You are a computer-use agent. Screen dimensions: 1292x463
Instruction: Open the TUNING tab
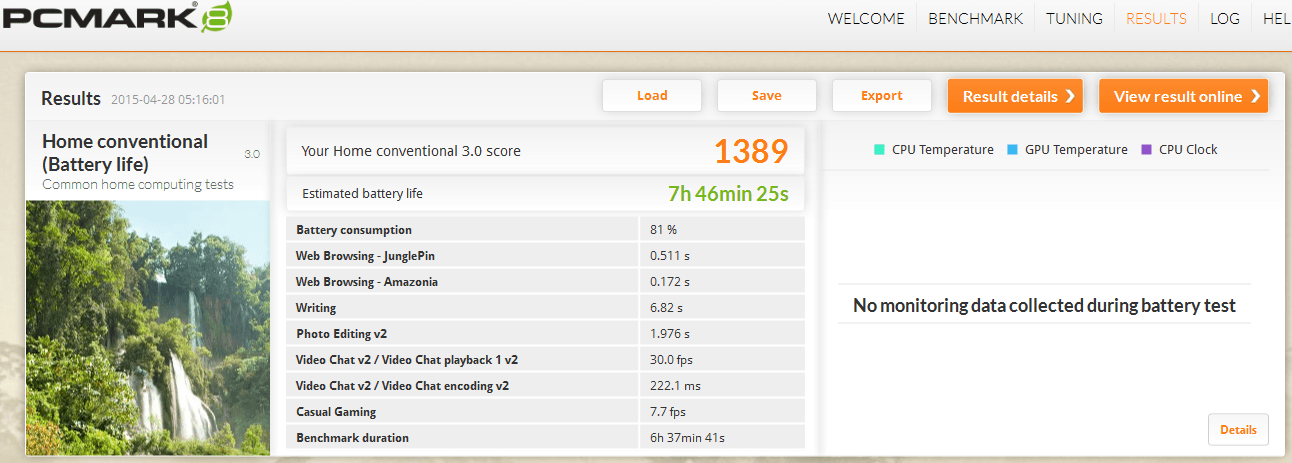(x=1074, y=18)
